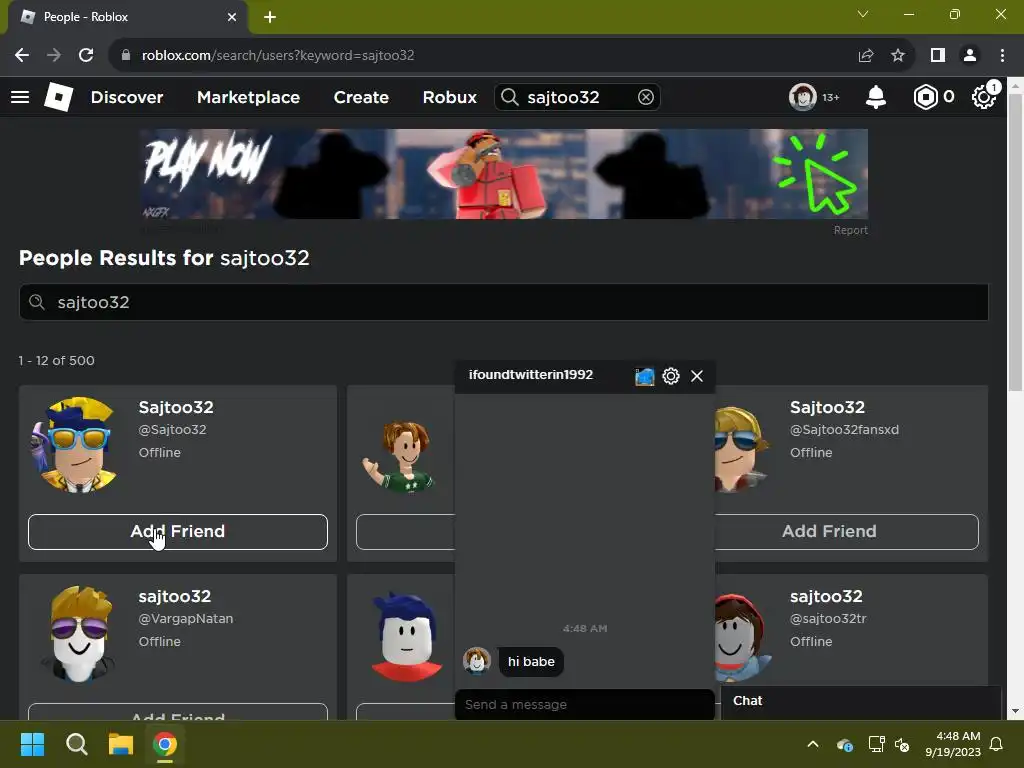Viewport: 1024px width, 768px height.
Task: Open the Chrome profile icon
Action: click(x=970, y=56)
